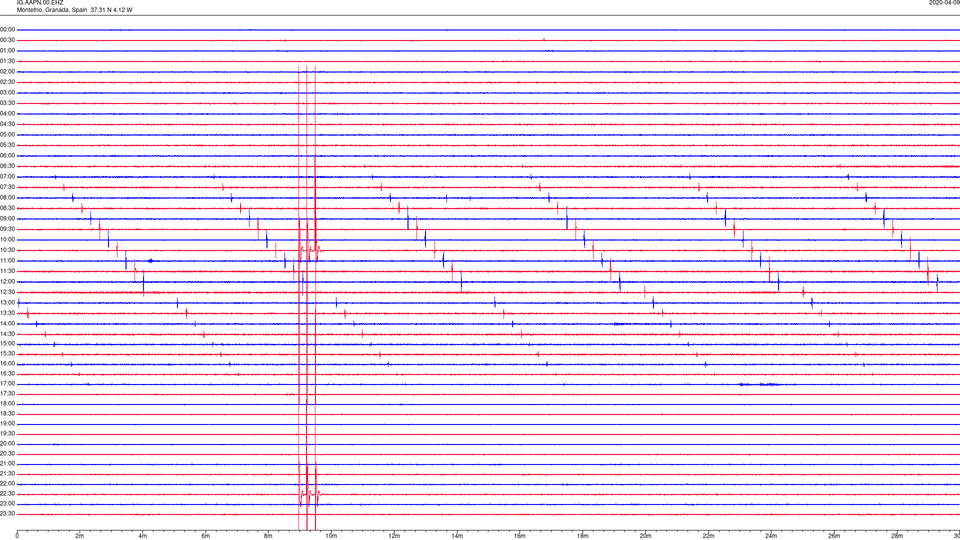This screenshot has width=960, height=540.
Task: Select the 06:00 trace time label
Action: click(x=8, y=156)
